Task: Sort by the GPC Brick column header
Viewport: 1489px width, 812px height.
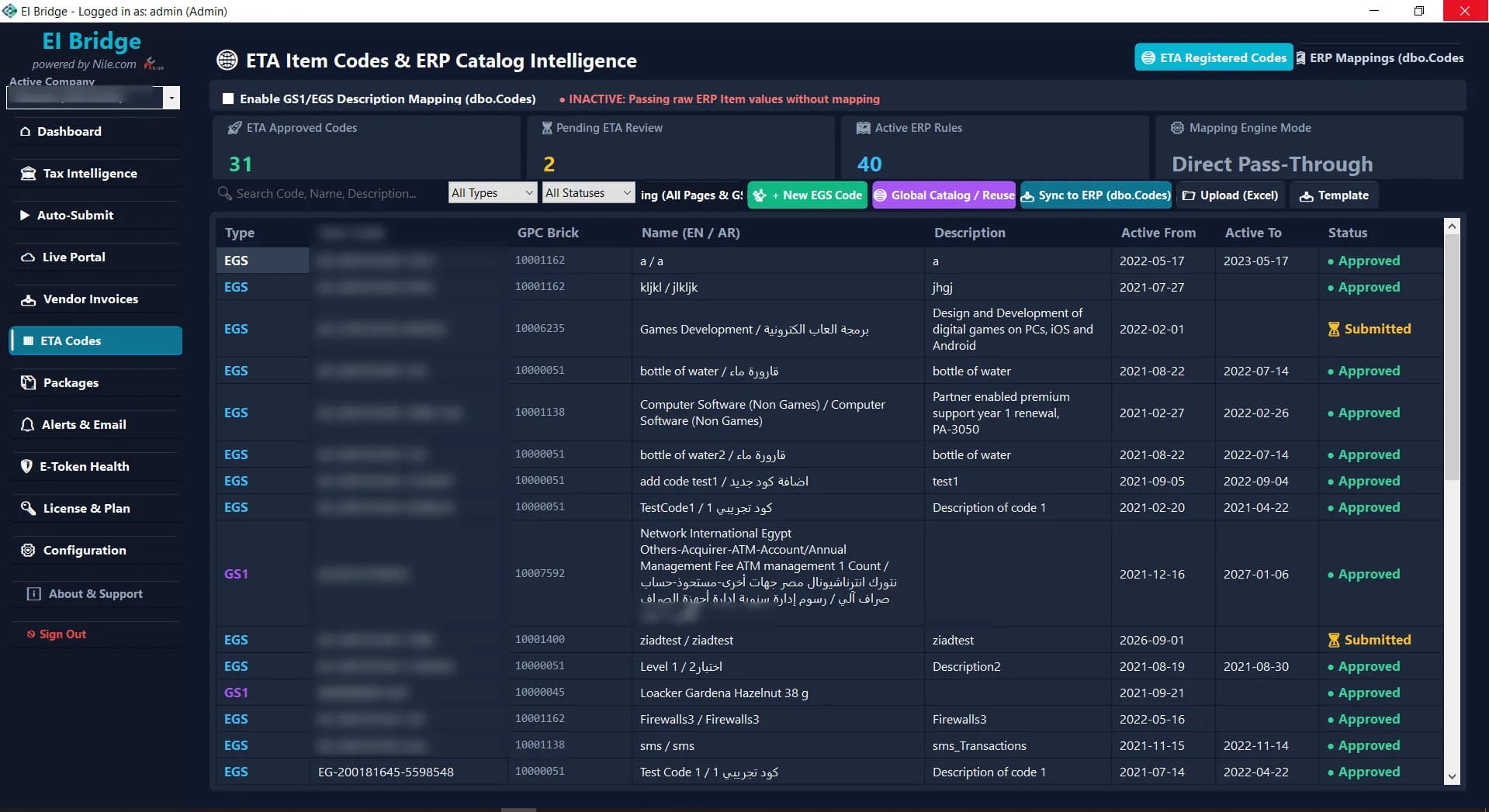Action: pos(548,233)
